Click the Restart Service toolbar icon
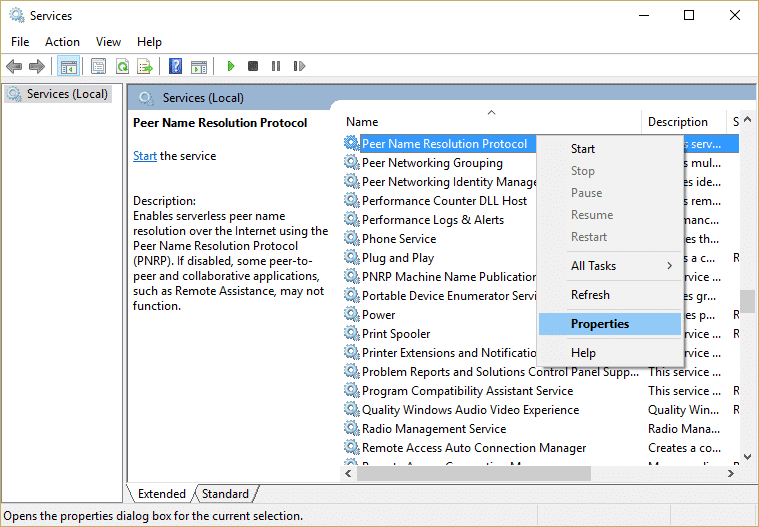The width and height of the screenshot is (759, 527). [299, 66]
